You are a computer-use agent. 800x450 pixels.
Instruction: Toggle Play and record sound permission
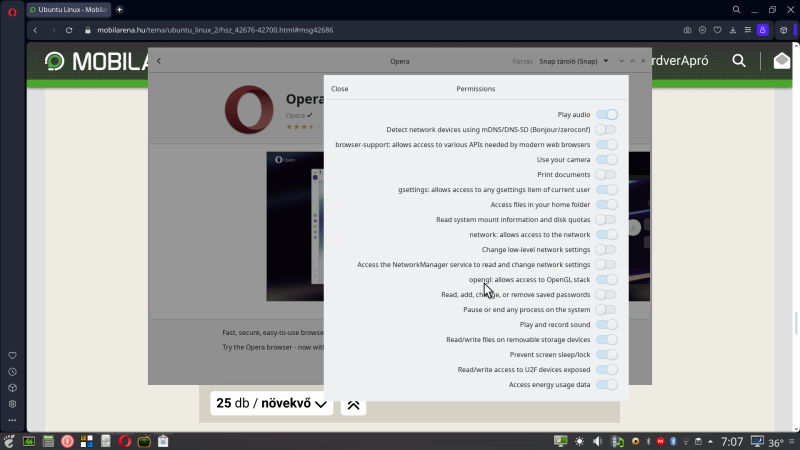(x=607, y=324)
